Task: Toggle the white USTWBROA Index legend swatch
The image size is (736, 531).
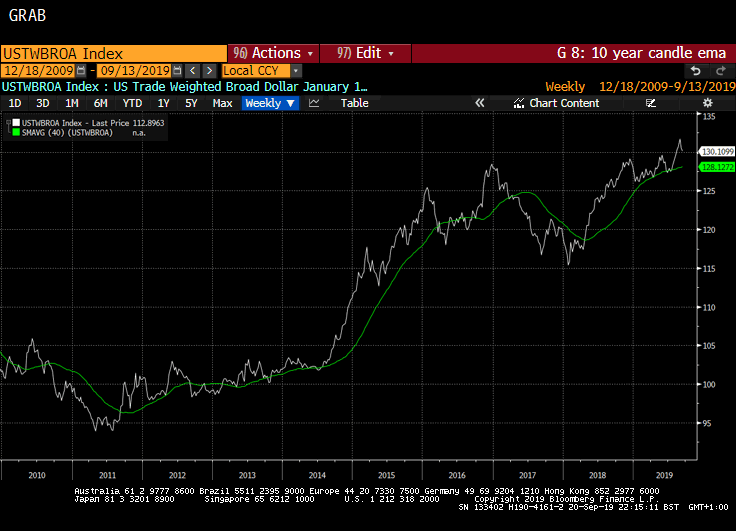Action: [x=16, y=123]
